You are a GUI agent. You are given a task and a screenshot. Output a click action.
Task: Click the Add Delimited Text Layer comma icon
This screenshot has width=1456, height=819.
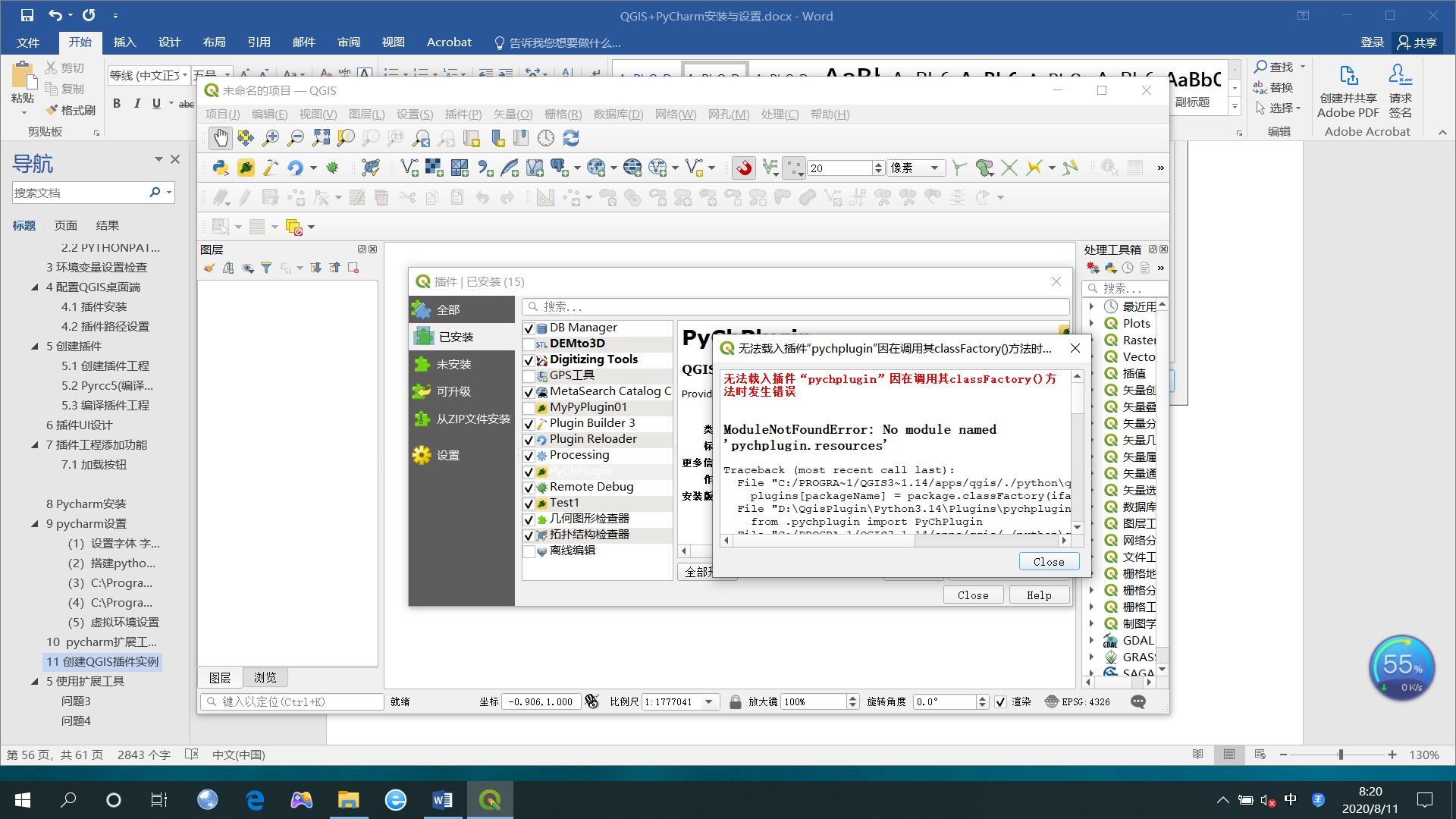coord(485,168)
